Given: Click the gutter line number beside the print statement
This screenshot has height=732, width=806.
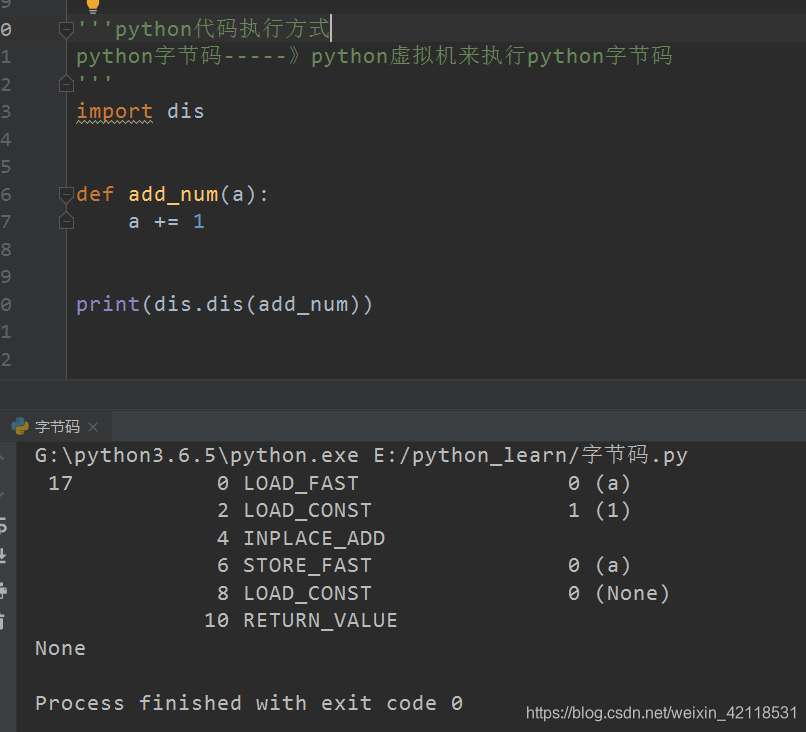Looking at the screenshot, I should tap(6, 304).
